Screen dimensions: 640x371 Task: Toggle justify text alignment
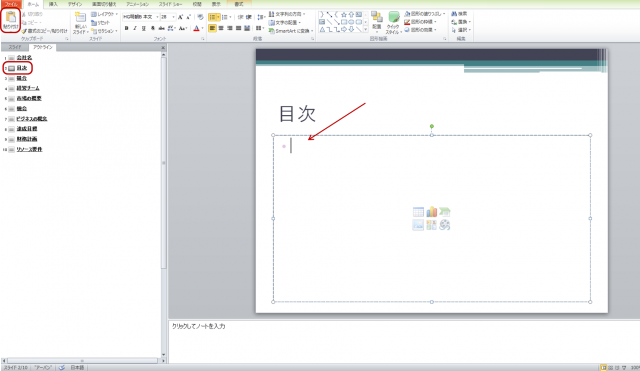pos(238,28)
